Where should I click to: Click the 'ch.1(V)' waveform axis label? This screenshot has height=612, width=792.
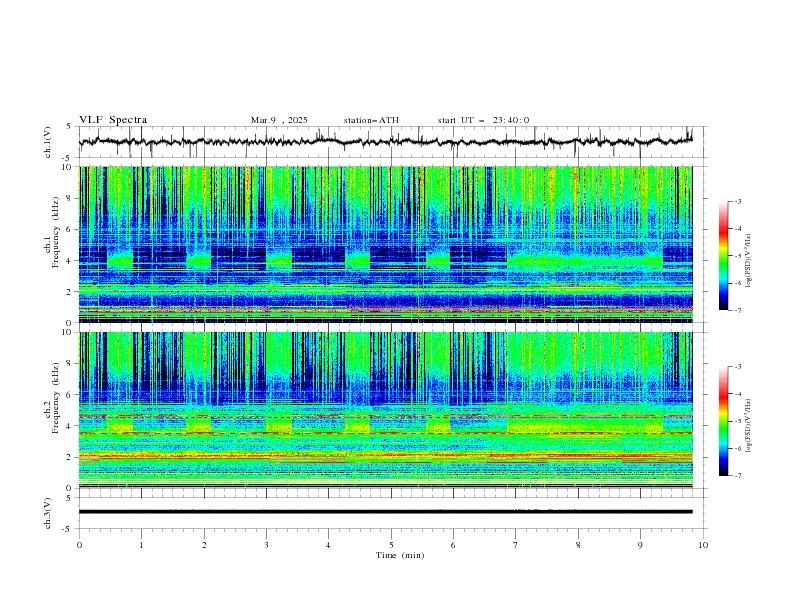48,142
